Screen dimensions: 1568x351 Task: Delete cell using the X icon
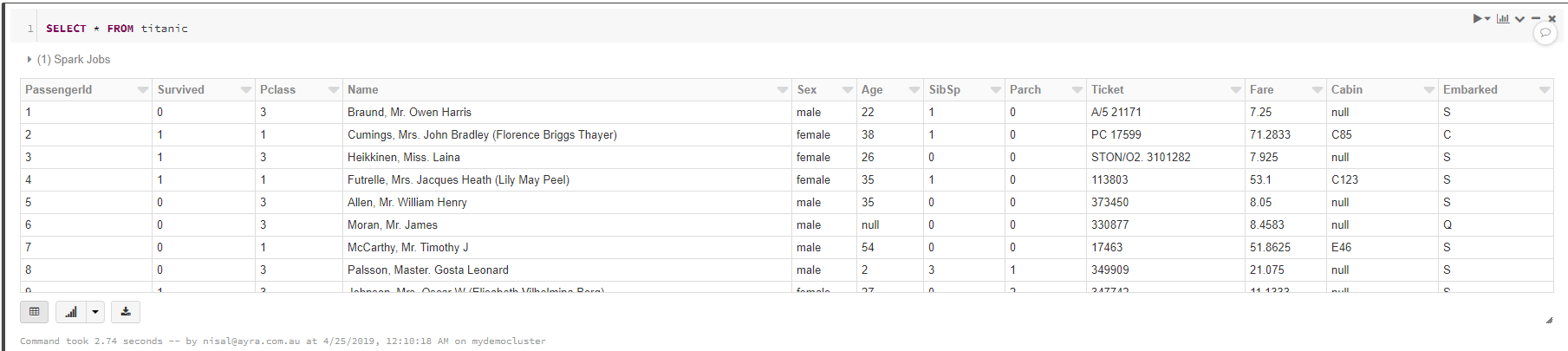[x=1552, y=18]
